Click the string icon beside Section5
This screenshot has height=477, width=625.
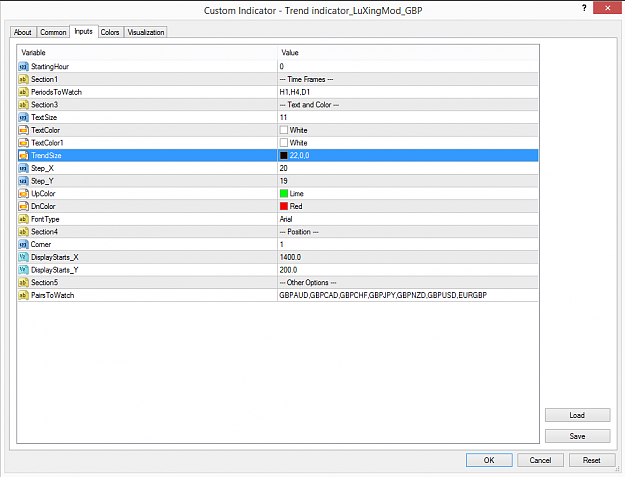[24, 283]
